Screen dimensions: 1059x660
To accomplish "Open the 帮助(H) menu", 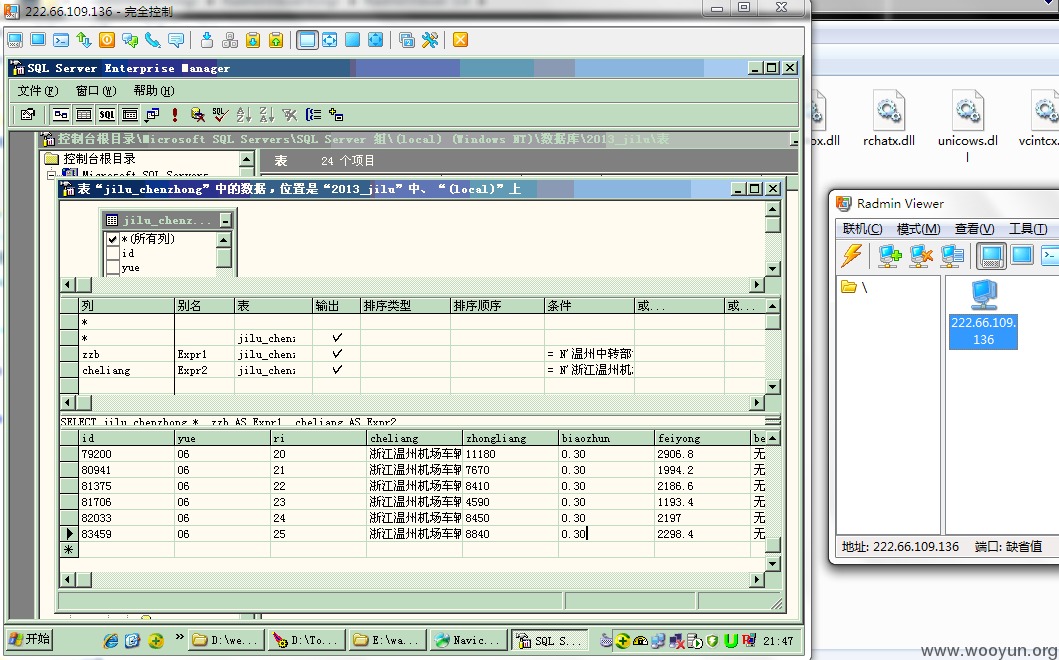I will [x=154, y=91].
